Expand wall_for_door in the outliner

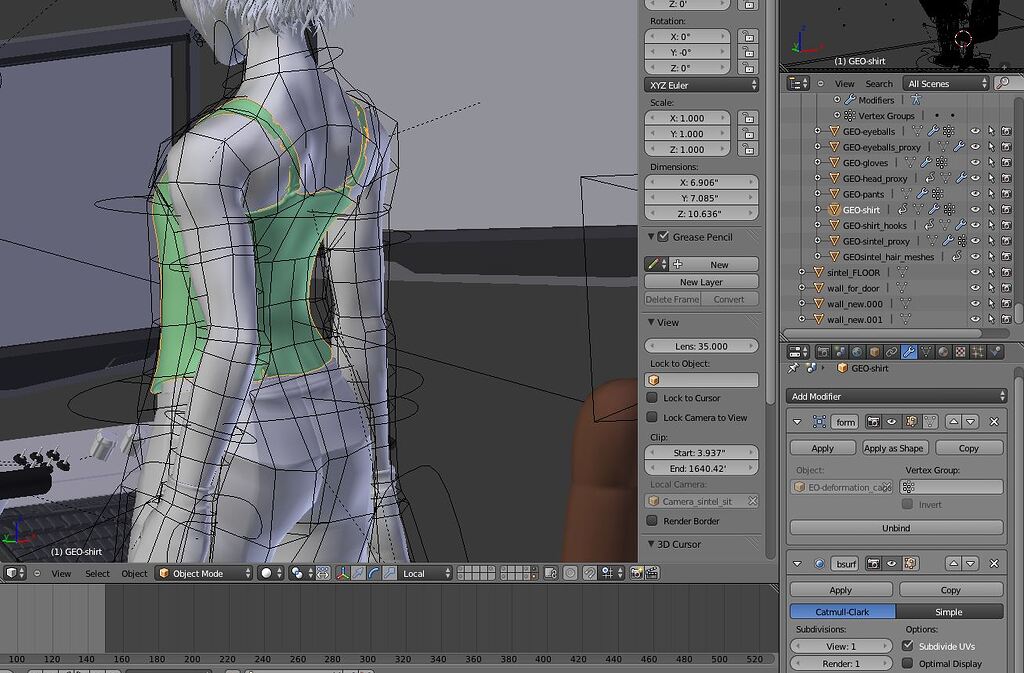[802, 288]
